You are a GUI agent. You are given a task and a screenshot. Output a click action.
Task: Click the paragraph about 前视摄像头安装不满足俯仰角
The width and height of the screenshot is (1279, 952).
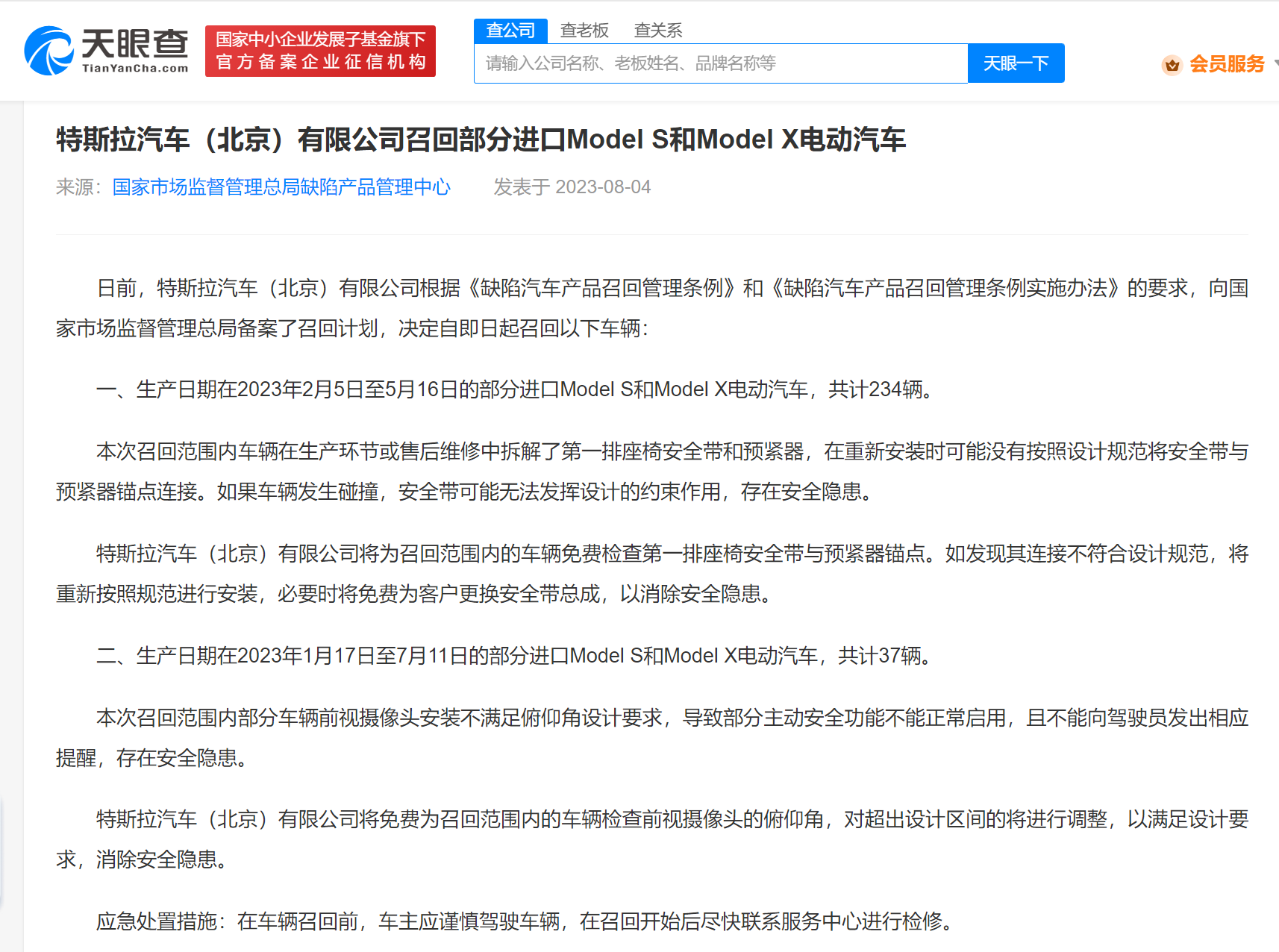652,738
